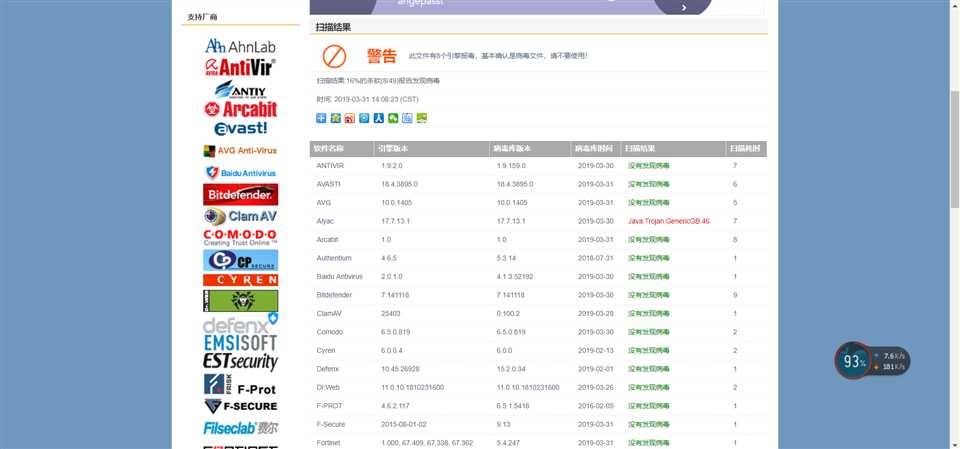Screen dimensions: 960x449
Task: Click the Cyren row name in table
Action: pos(326,350)
